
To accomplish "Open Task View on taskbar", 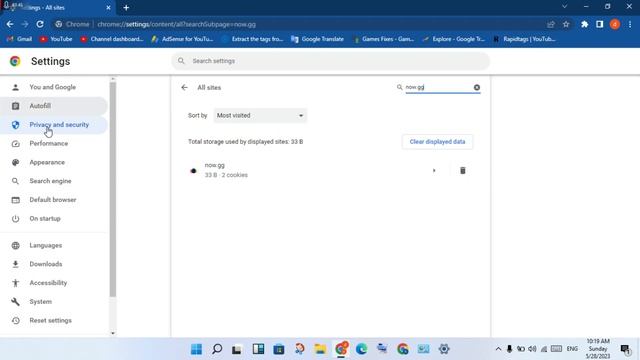I will tap(237, 349).
